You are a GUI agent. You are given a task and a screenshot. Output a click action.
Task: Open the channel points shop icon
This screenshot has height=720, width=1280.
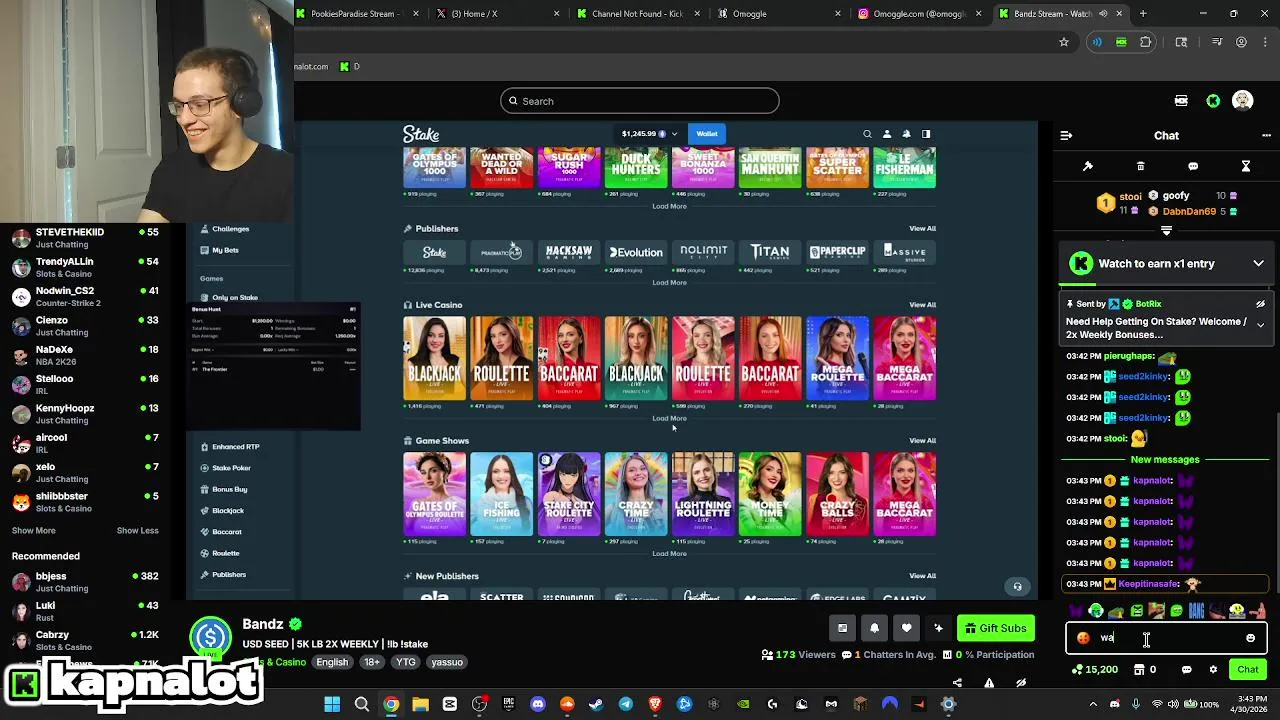point(1139,670)
